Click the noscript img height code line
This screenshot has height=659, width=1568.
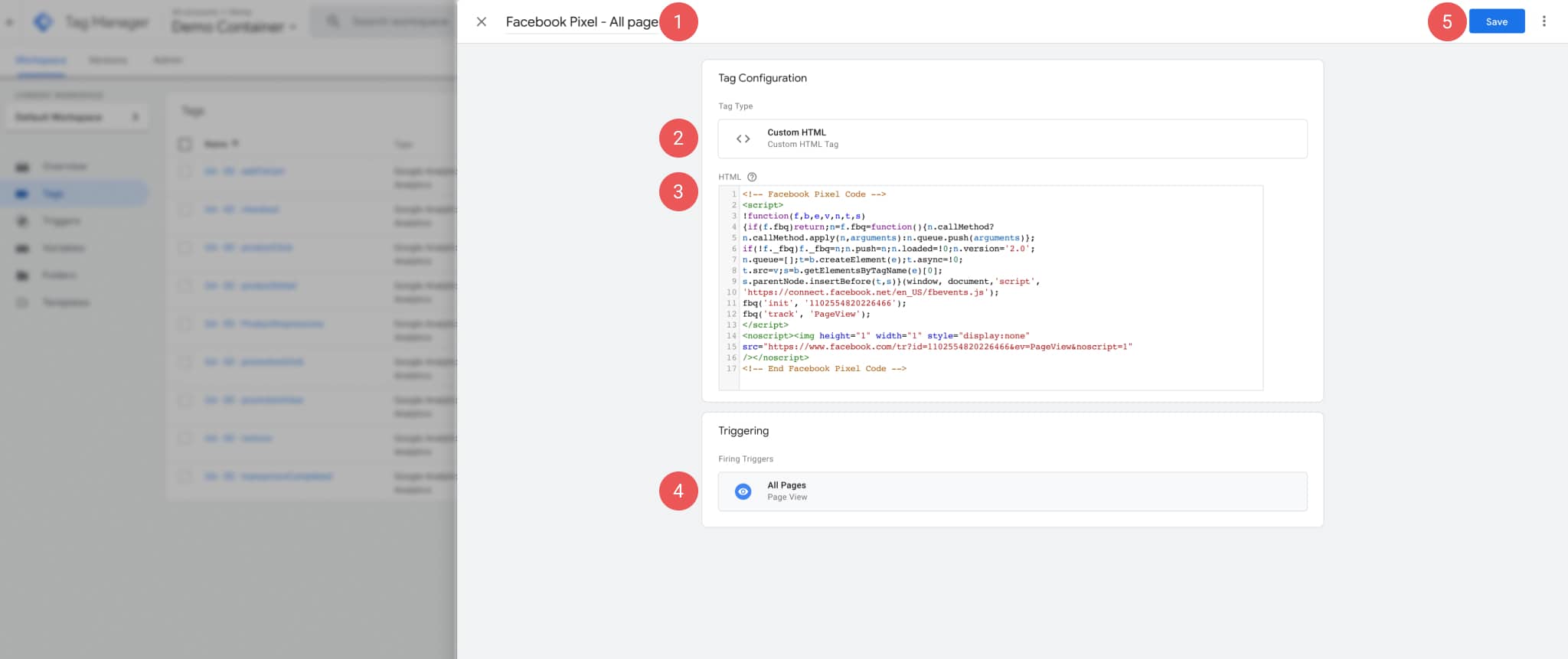coord(885,336)
